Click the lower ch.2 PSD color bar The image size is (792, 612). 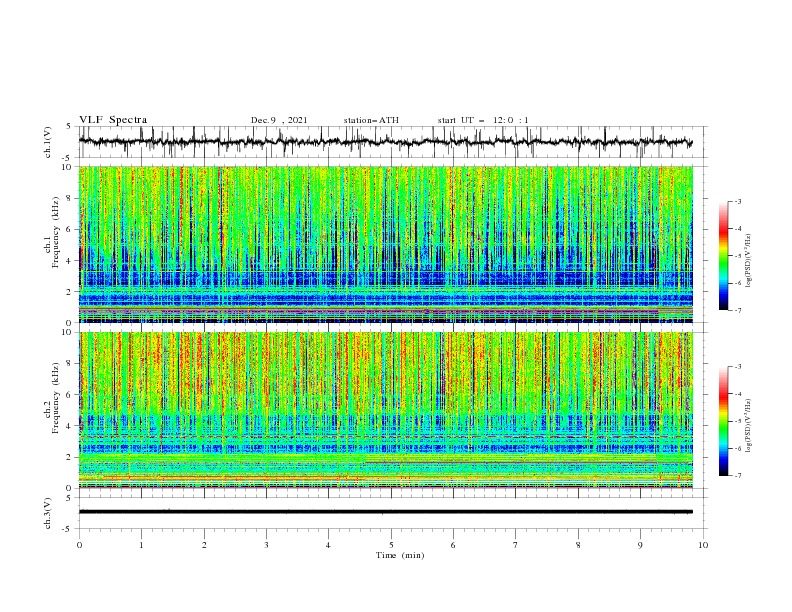point(723,421)
